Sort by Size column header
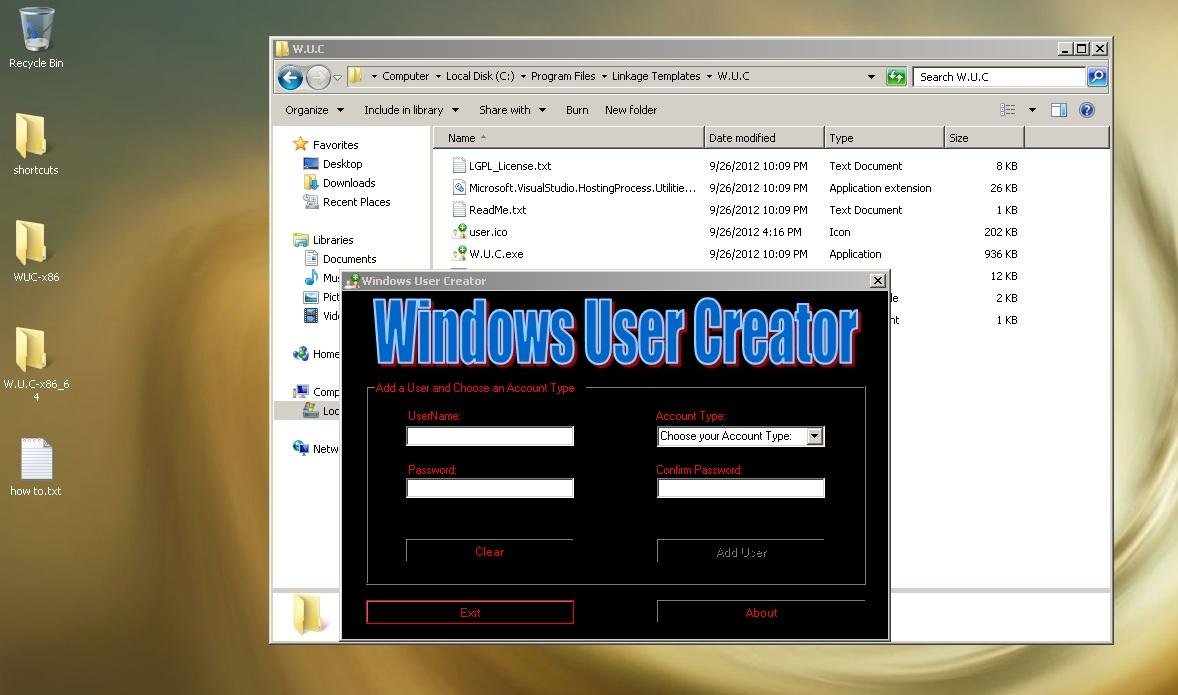 pos(984,138)
